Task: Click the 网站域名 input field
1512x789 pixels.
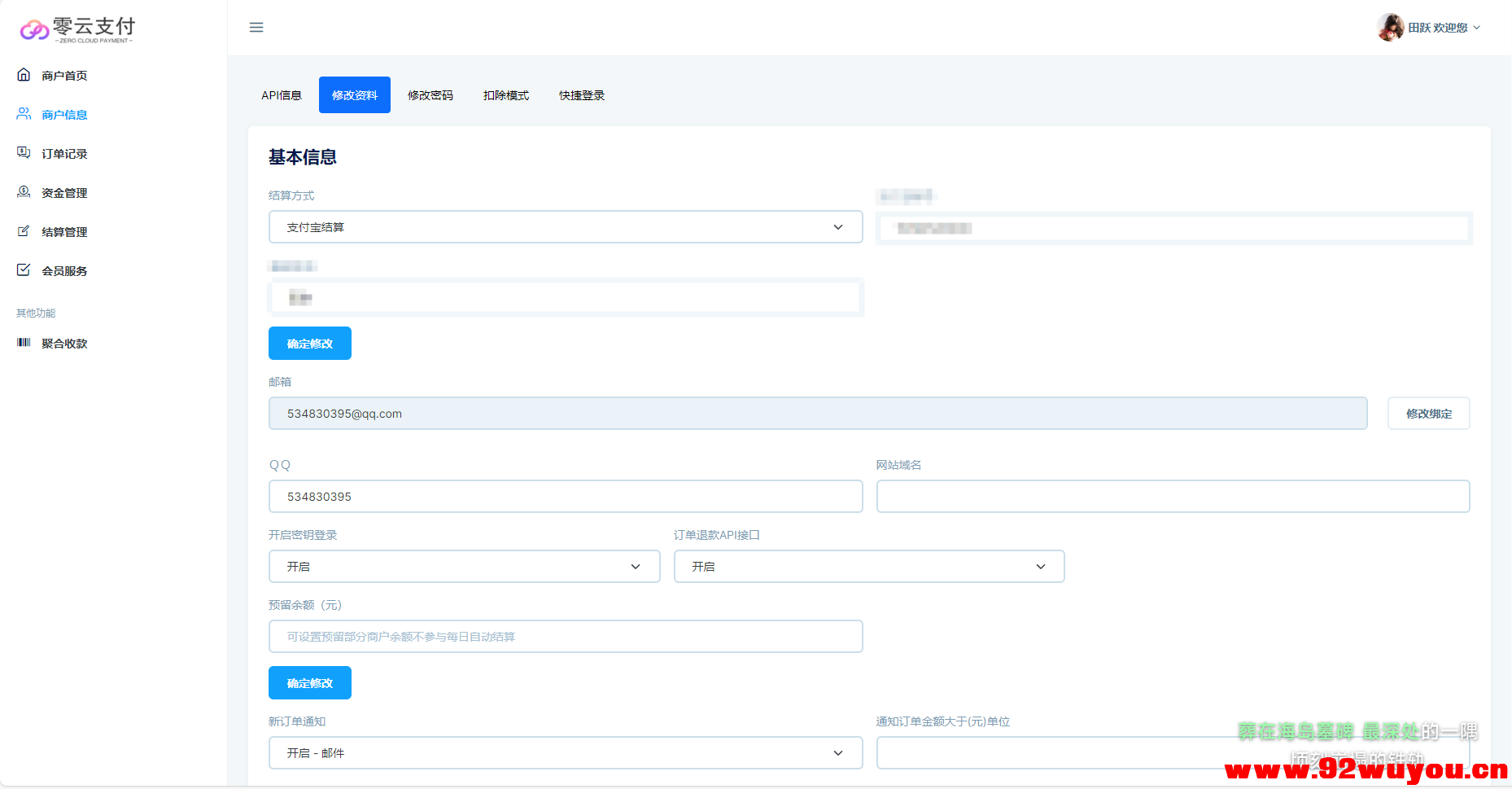Action: [1172, 497]
